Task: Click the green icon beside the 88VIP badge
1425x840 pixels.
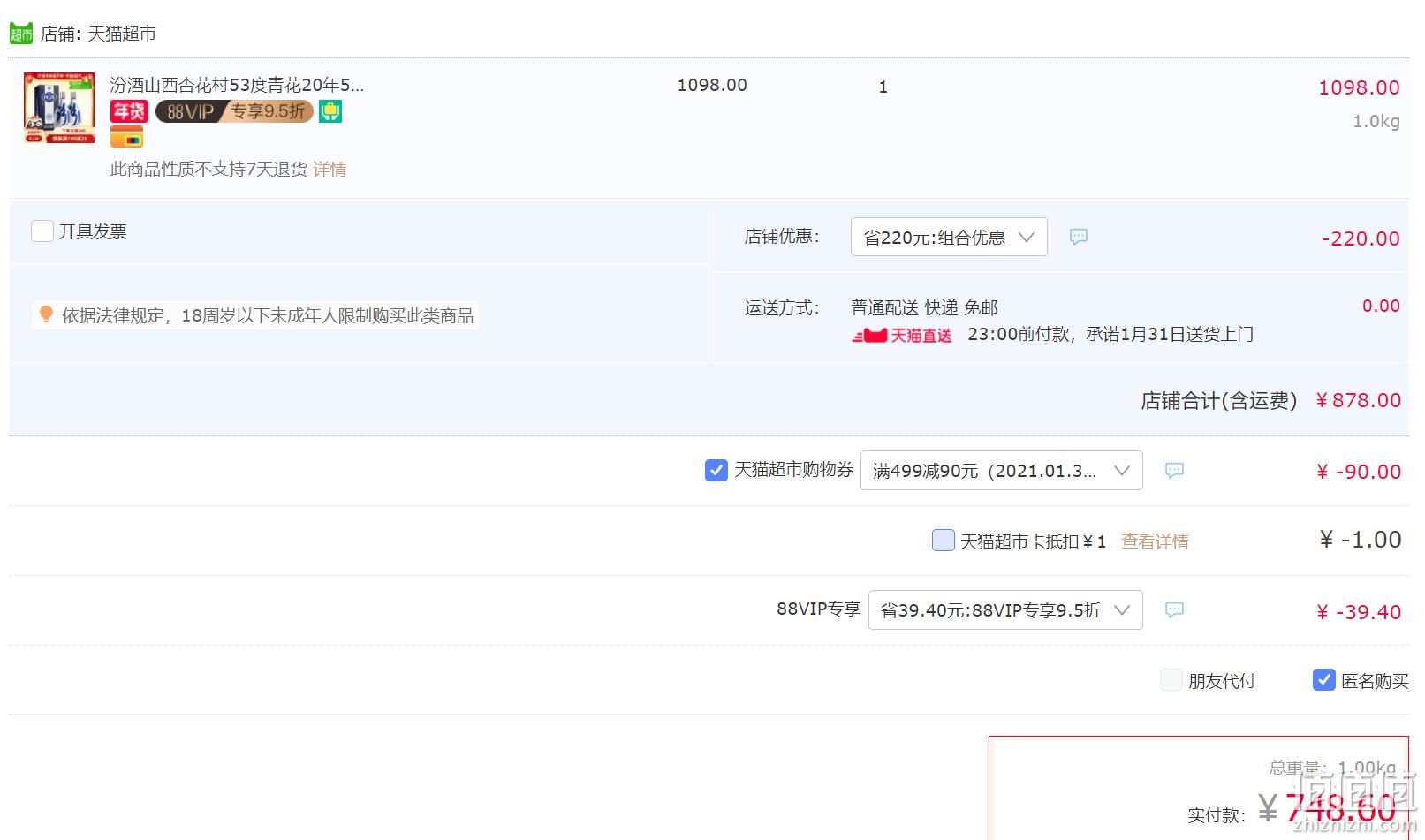Action: (x=330, y=111)
